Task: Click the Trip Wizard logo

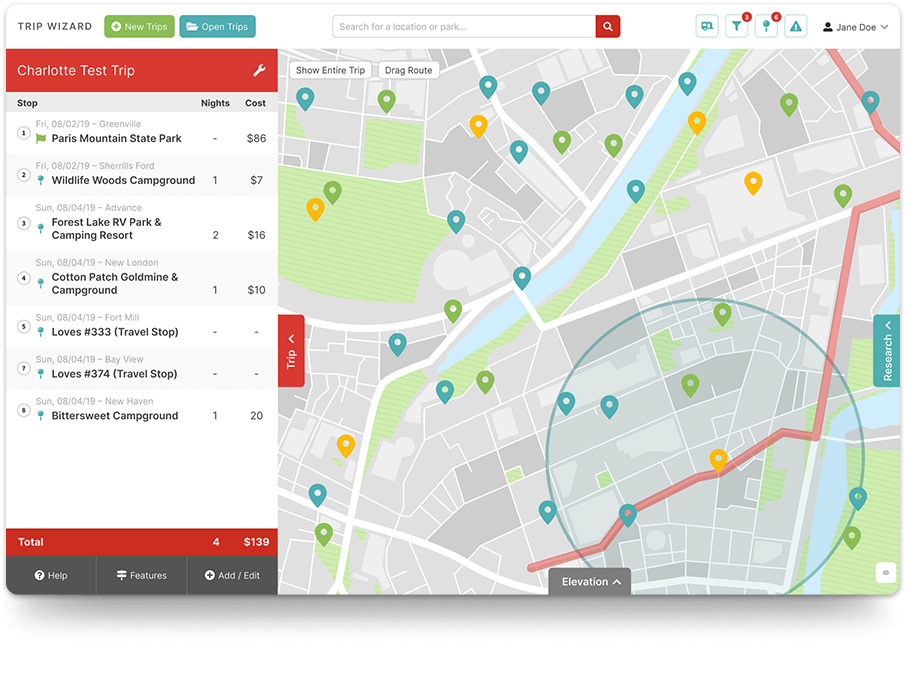Action: coord(55,27)
